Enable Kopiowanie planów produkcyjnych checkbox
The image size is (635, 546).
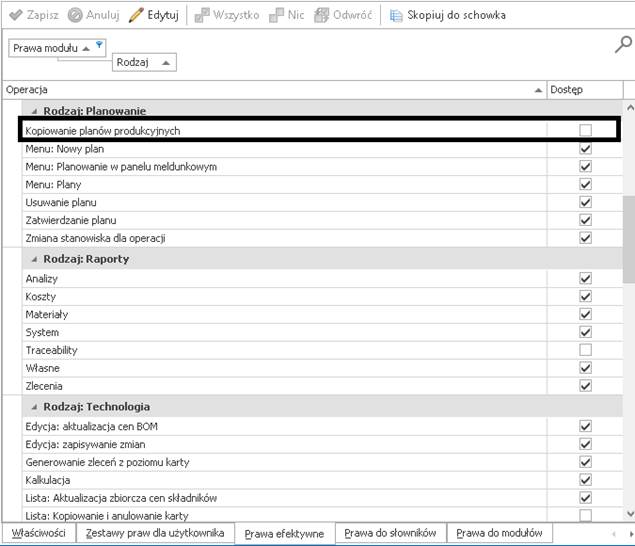click(585, 131)
